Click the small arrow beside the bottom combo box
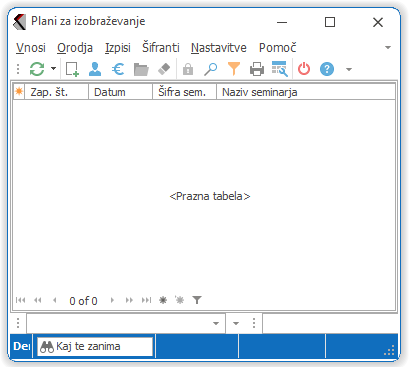The height and width of the screenshot is (367, 412). [236, 323]
